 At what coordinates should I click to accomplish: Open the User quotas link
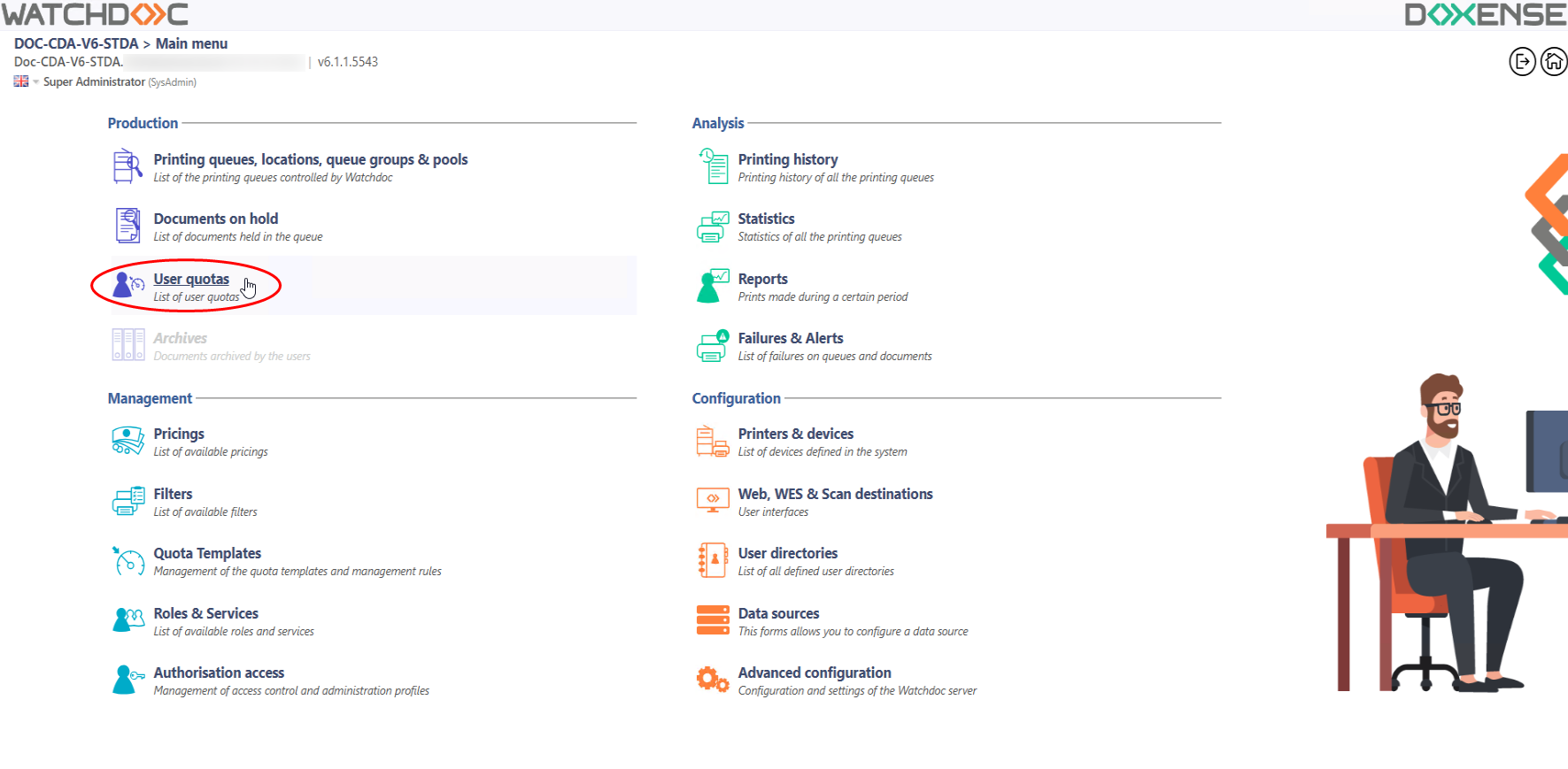pos(190,279)
